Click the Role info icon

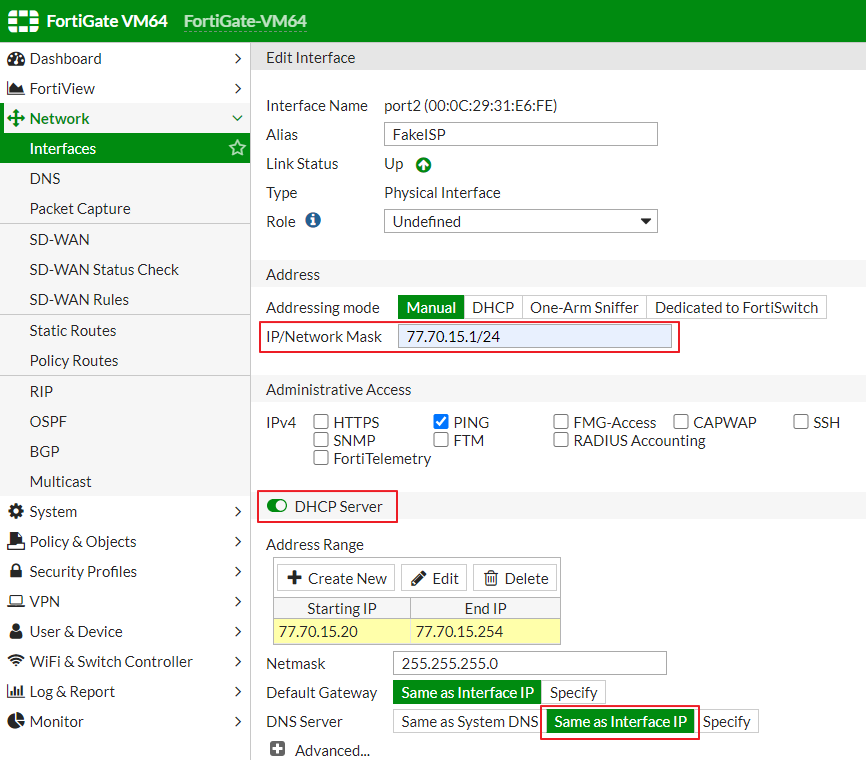tap(313, 220)
